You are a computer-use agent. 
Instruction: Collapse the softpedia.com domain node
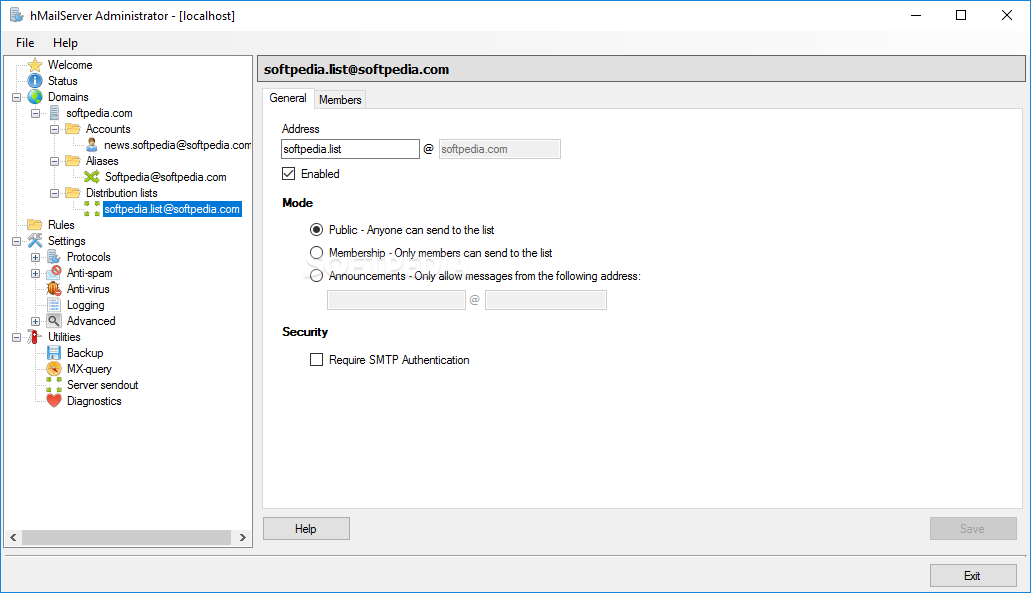tap(36, 113)
